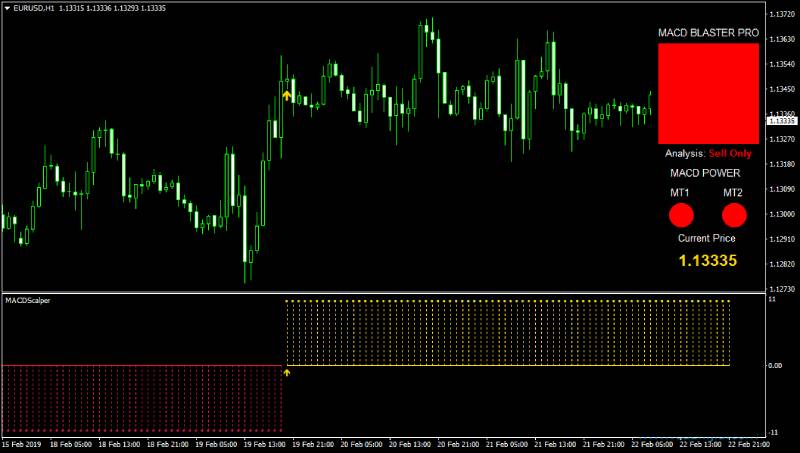The height and width of the screenshot is (453, 800).
Task: Click the 1.13720 level on the price scale
Action: point(780,15)
